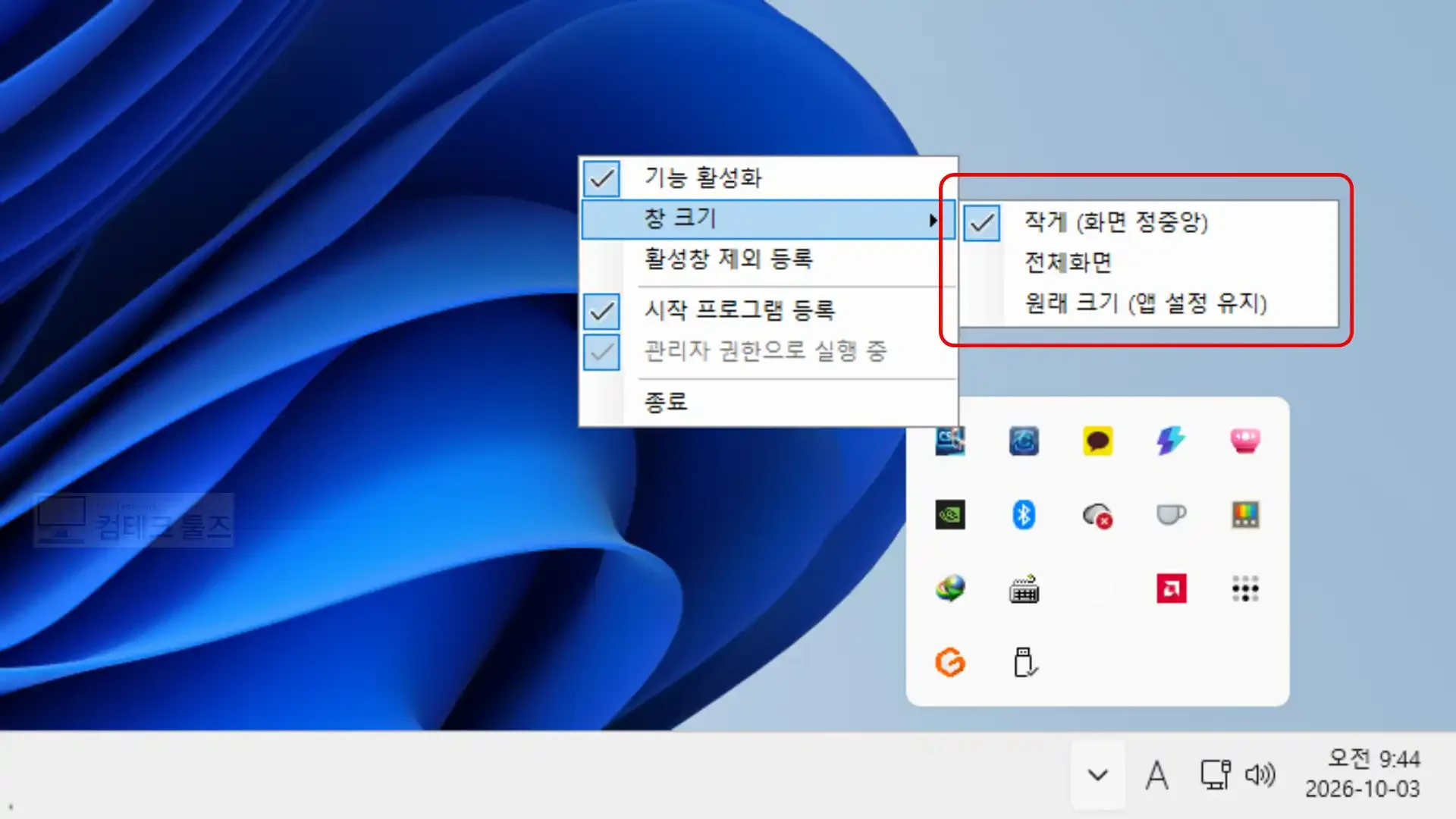Toggle the 기능 활성화 checkmark option
The height and width of the screenshot is (819, 1456).
pos(768,178)
